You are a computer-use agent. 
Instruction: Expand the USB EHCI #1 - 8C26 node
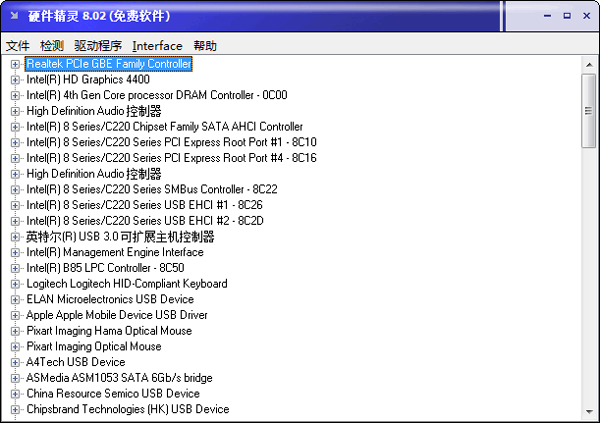tap(15, 206)
